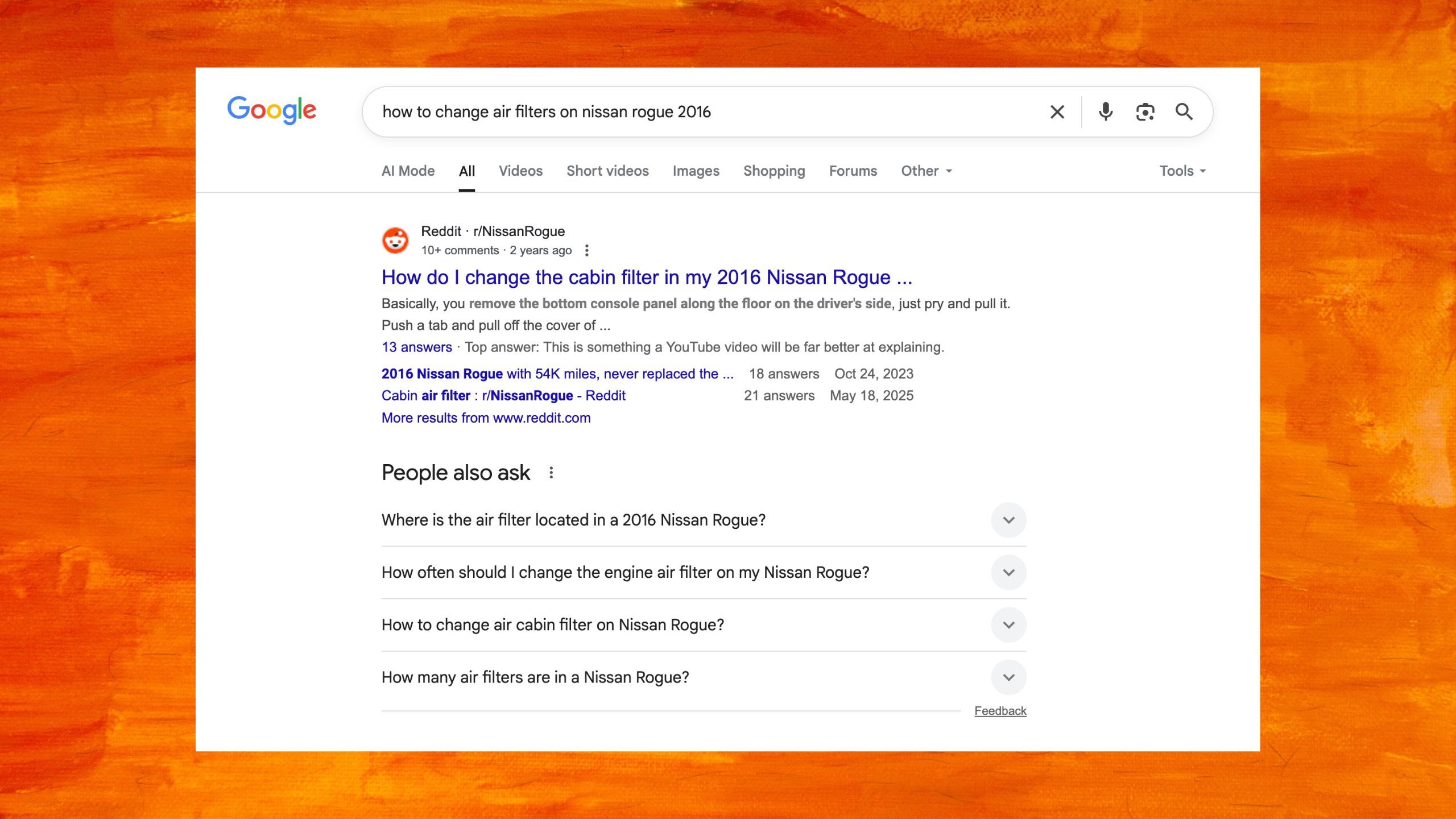Click the Feedback link
The height and width of the screenshot is (819, 1456).
pos(1000,711)
